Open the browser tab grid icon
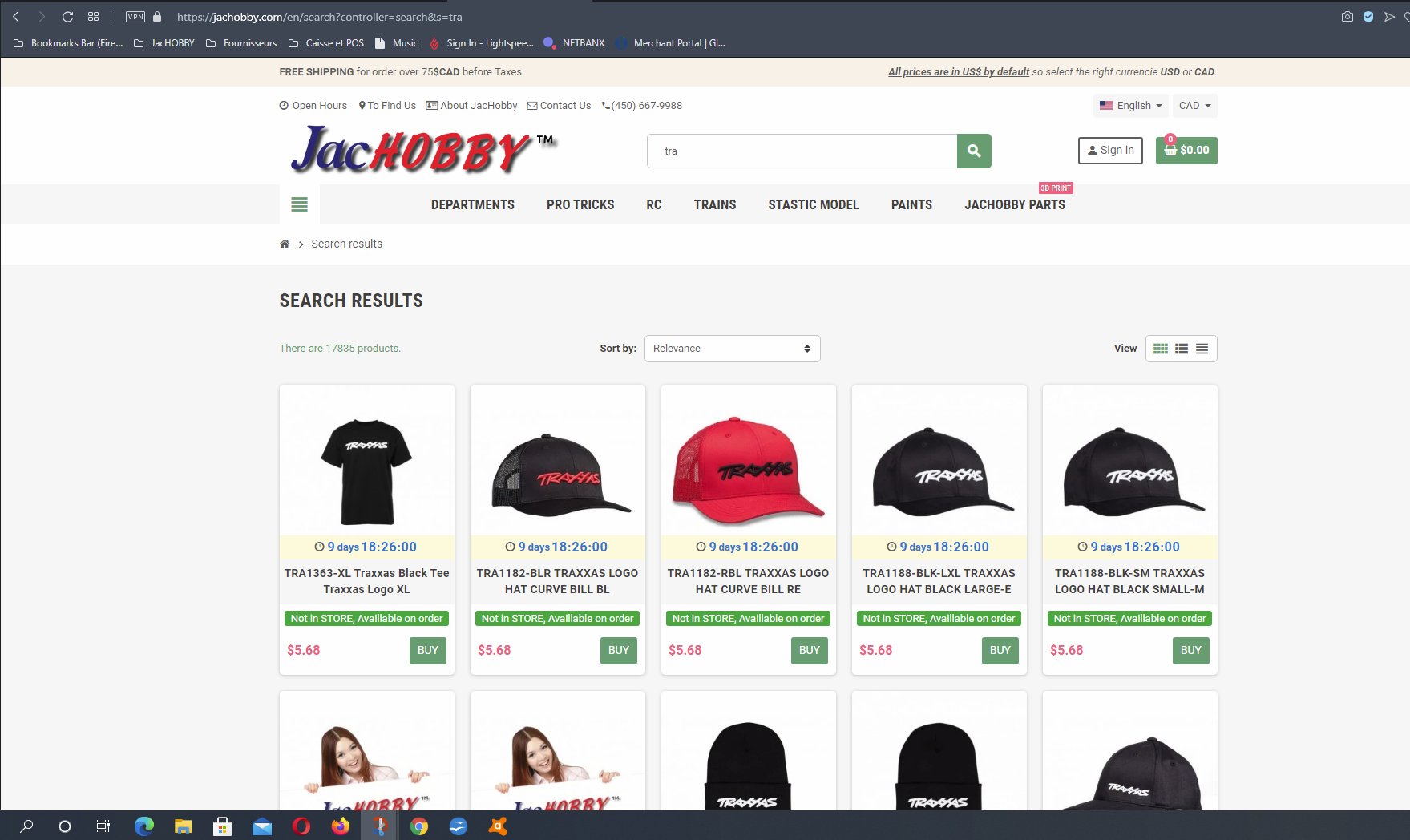The height and width of the screenshot is (840, 1410). pyautogui.click(x=93, y=17)
